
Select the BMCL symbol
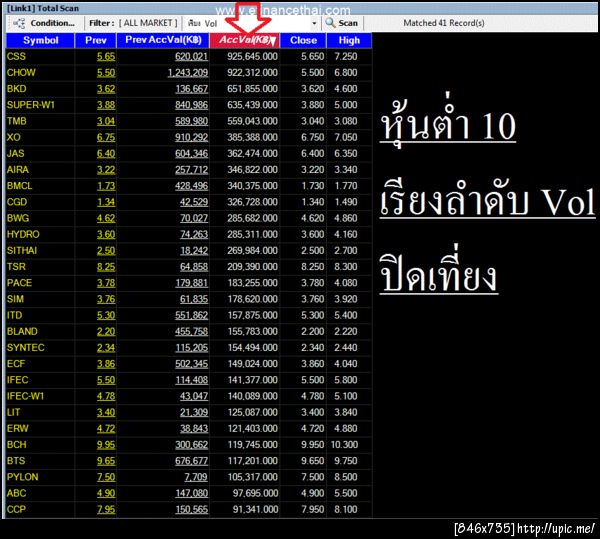coord(20,186)
